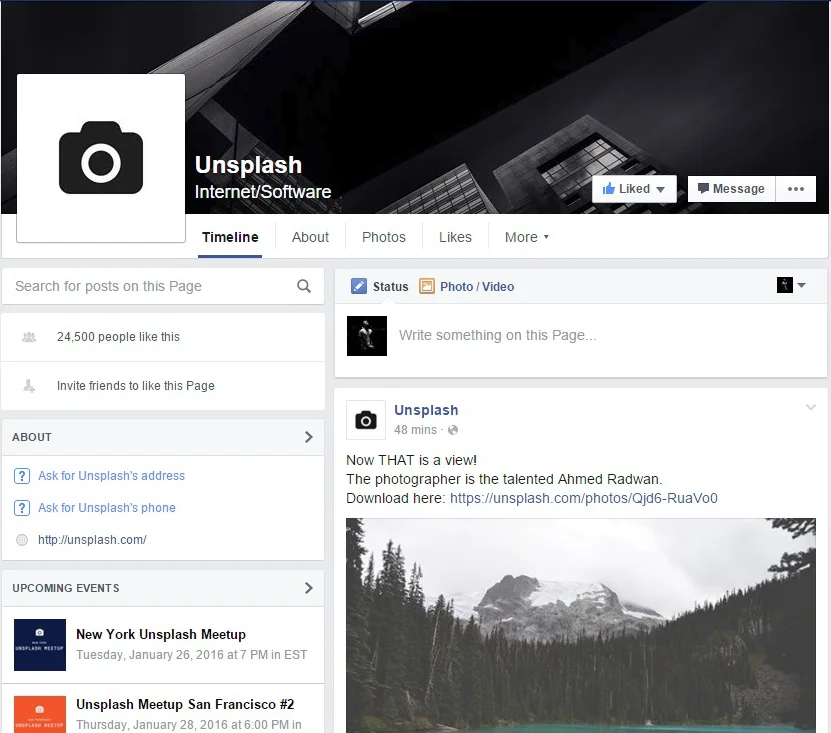Open the unsplash.com/photos download link
The height and width of the screenshot is (733, 831).
584,498
